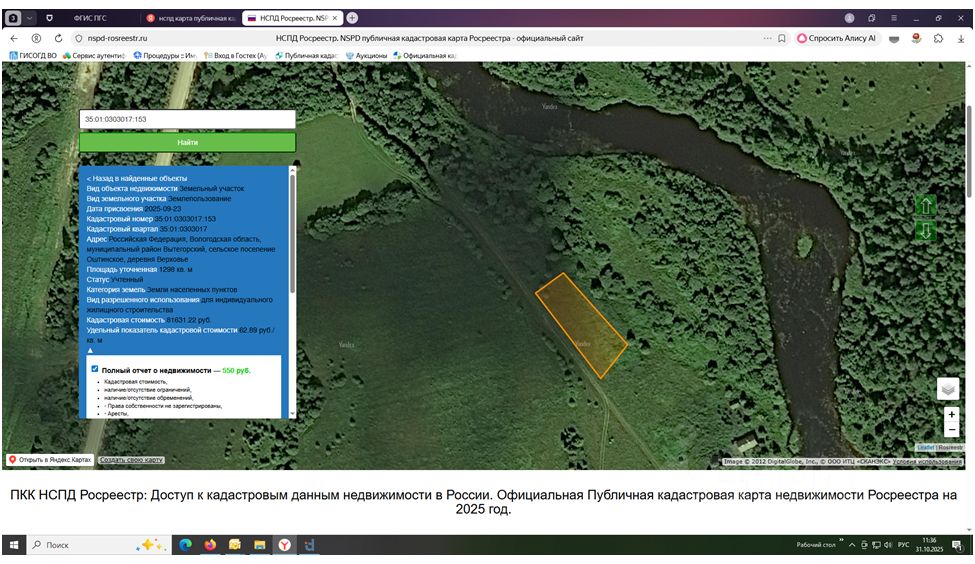The width and height of the screenshot is (975, 564).
Task: Open the browser hamburger menu in title bar
Action: 894,18
